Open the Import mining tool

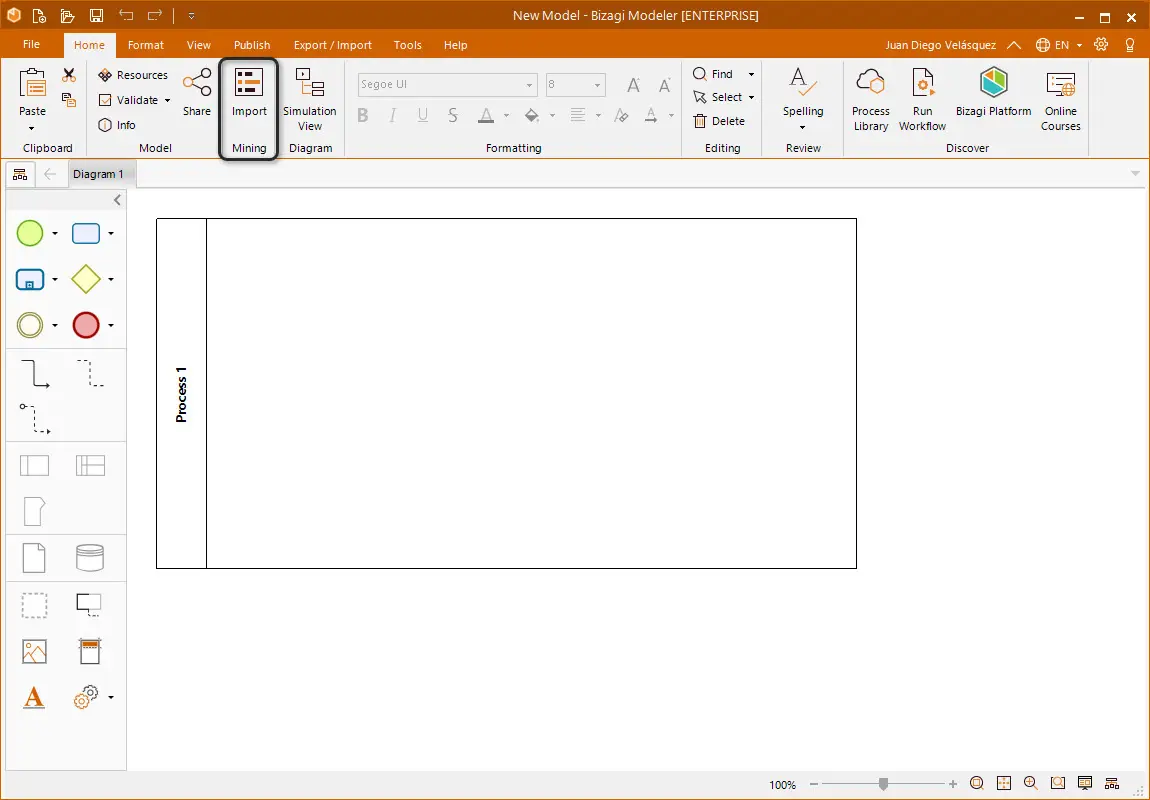point(249,93)
